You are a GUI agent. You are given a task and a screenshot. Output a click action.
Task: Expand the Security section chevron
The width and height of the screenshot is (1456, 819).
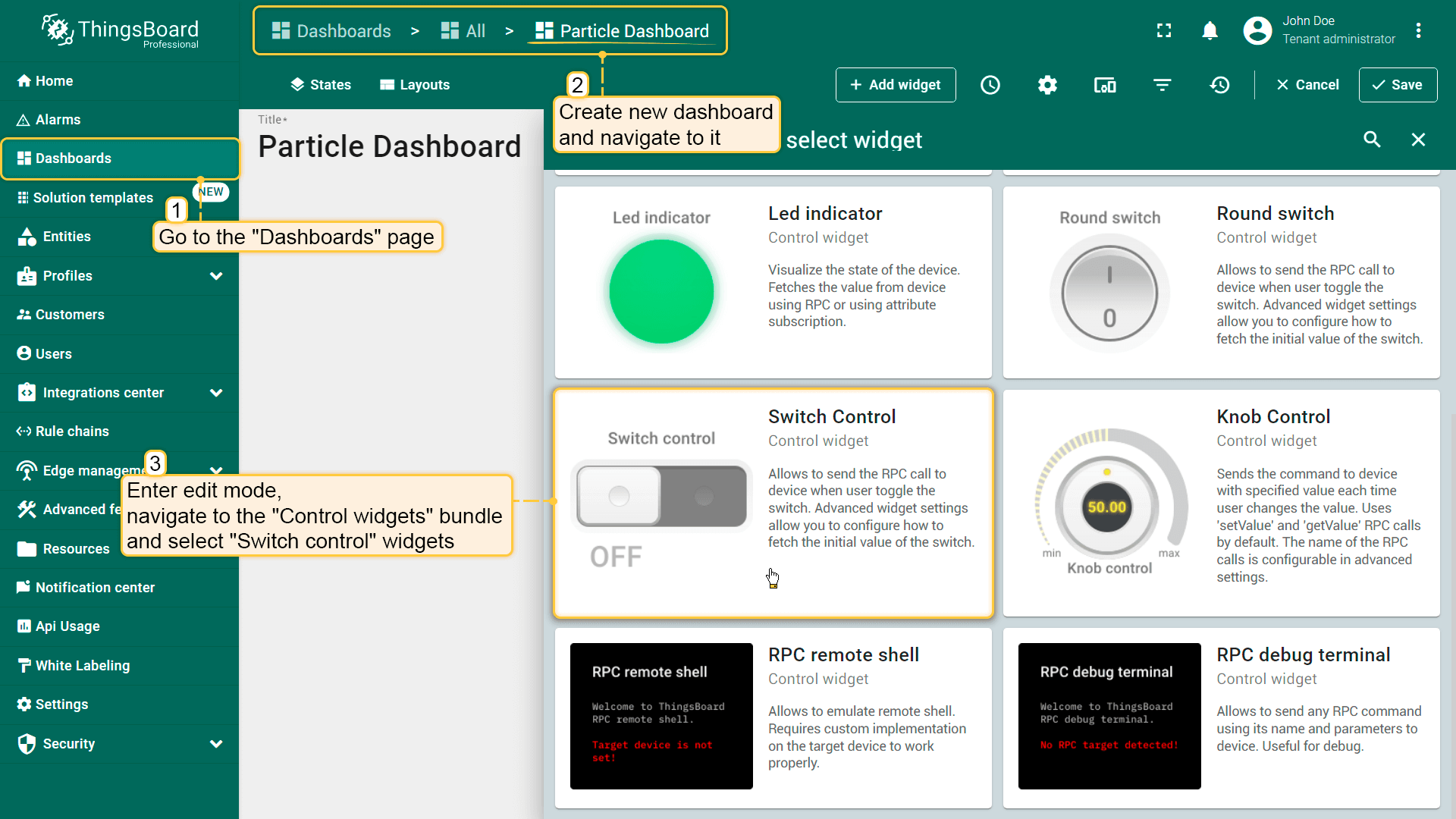(216, 744)
